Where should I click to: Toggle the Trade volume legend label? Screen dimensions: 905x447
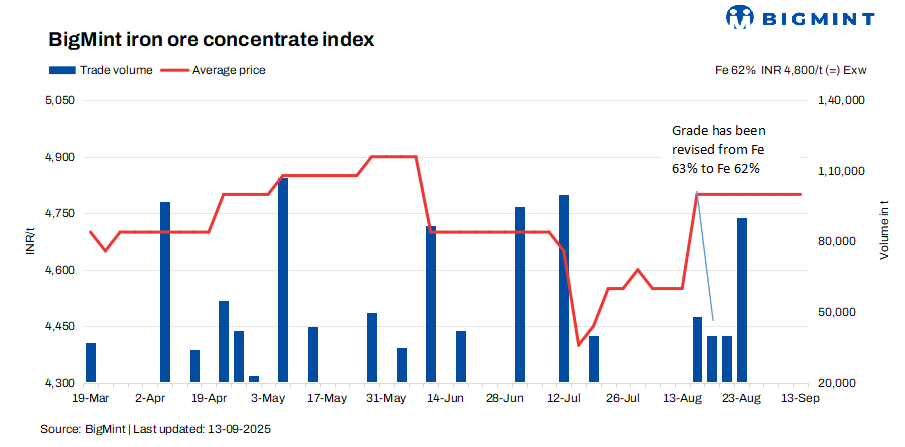(x=115, y=70)
